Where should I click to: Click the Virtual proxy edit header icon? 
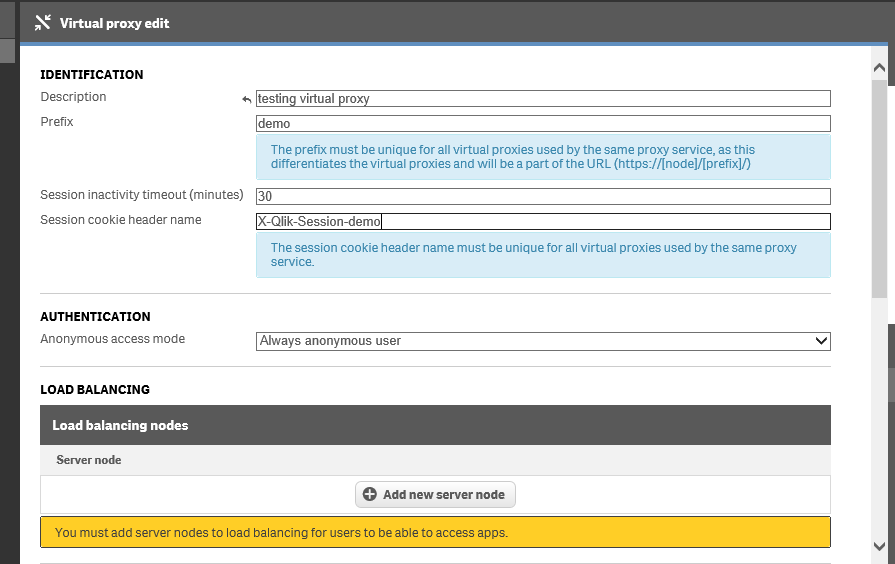pos(42,23)
